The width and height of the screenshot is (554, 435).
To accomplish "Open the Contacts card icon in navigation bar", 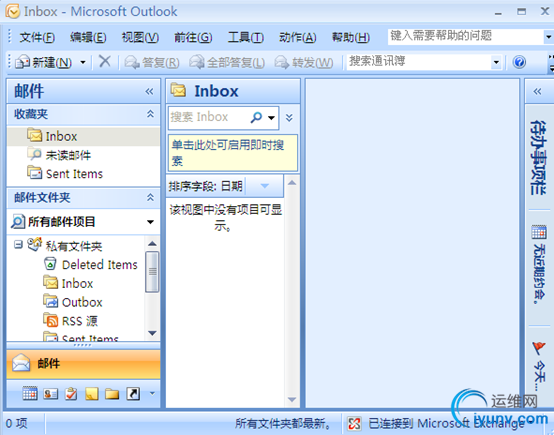I will [51, 394].
